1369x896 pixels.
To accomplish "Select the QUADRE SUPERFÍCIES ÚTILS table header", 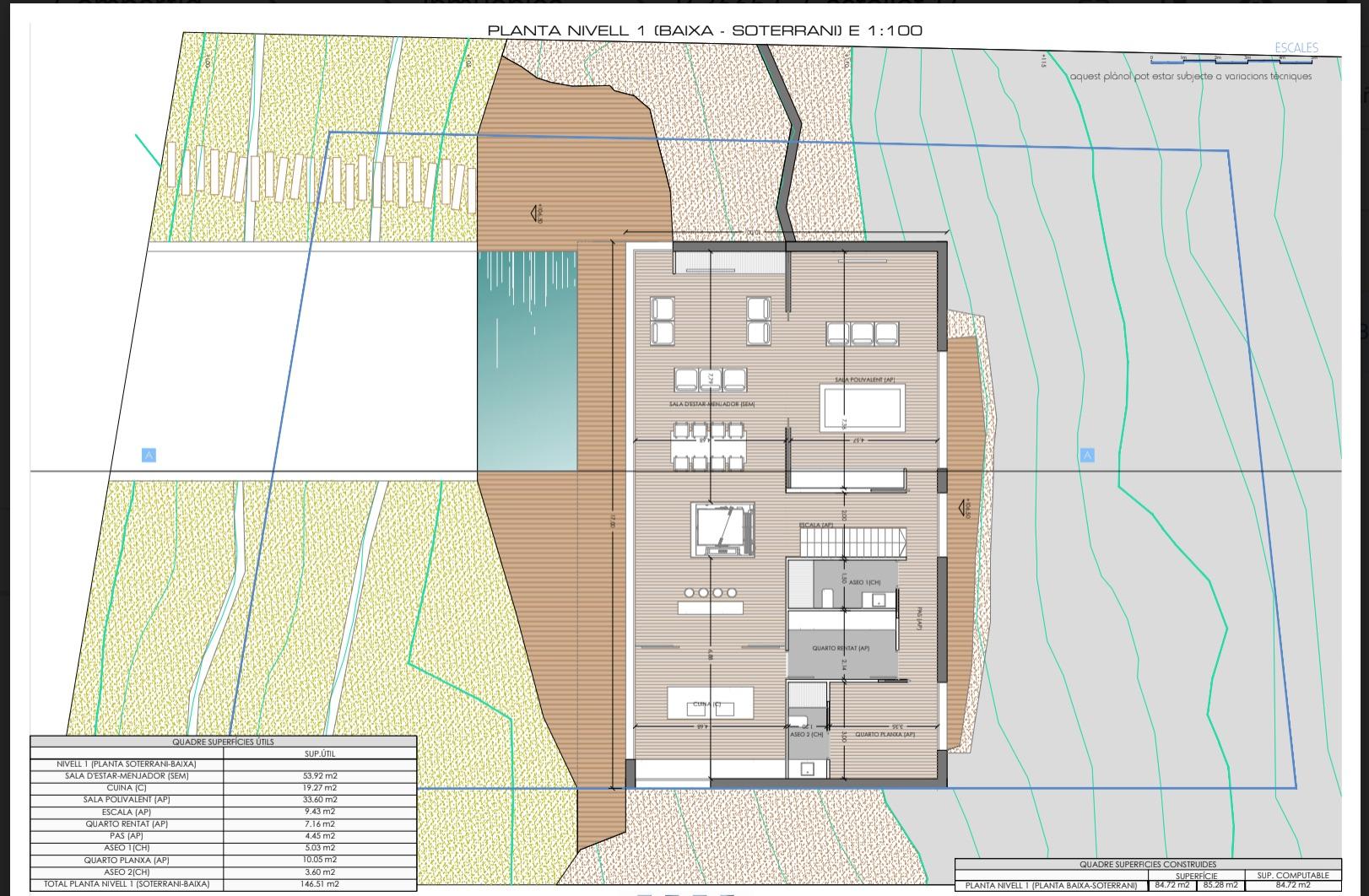I will click(223, 742).
